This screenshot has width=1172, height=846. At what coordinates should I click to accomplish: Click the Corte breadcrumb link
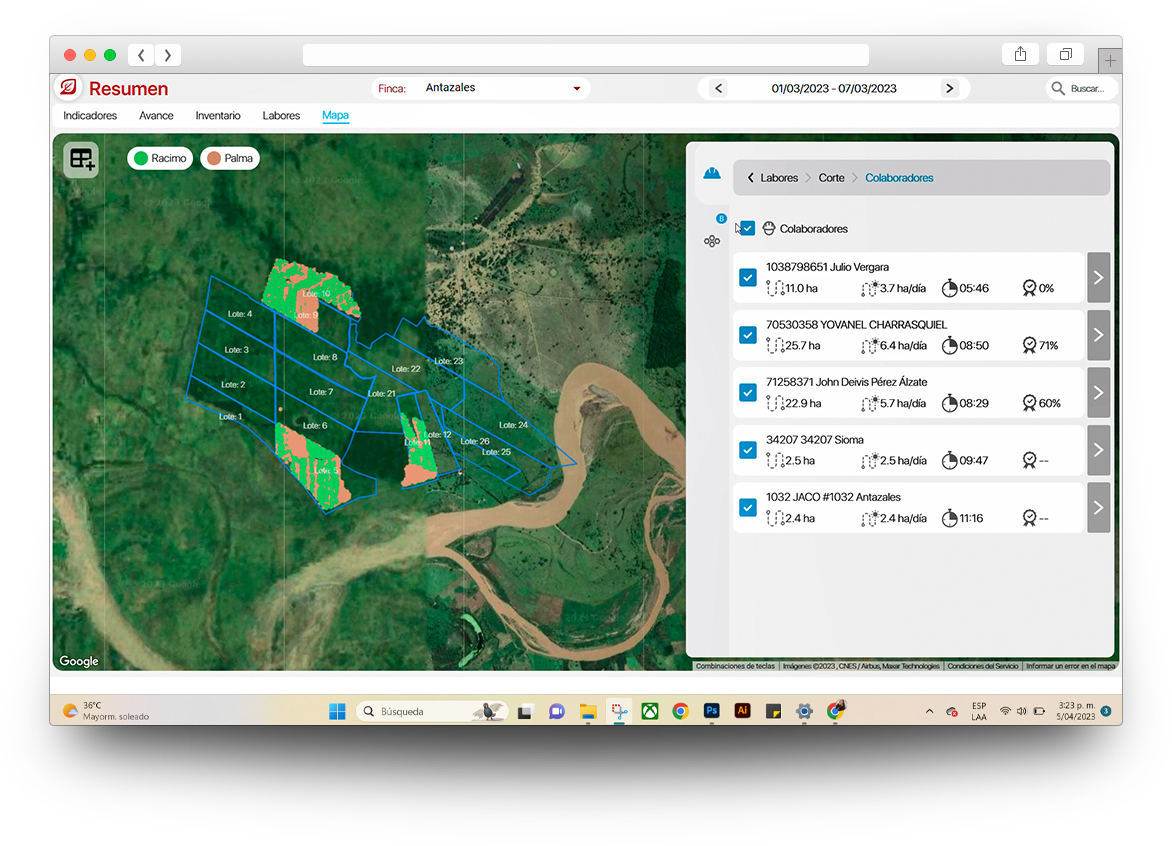coord(831,178)
